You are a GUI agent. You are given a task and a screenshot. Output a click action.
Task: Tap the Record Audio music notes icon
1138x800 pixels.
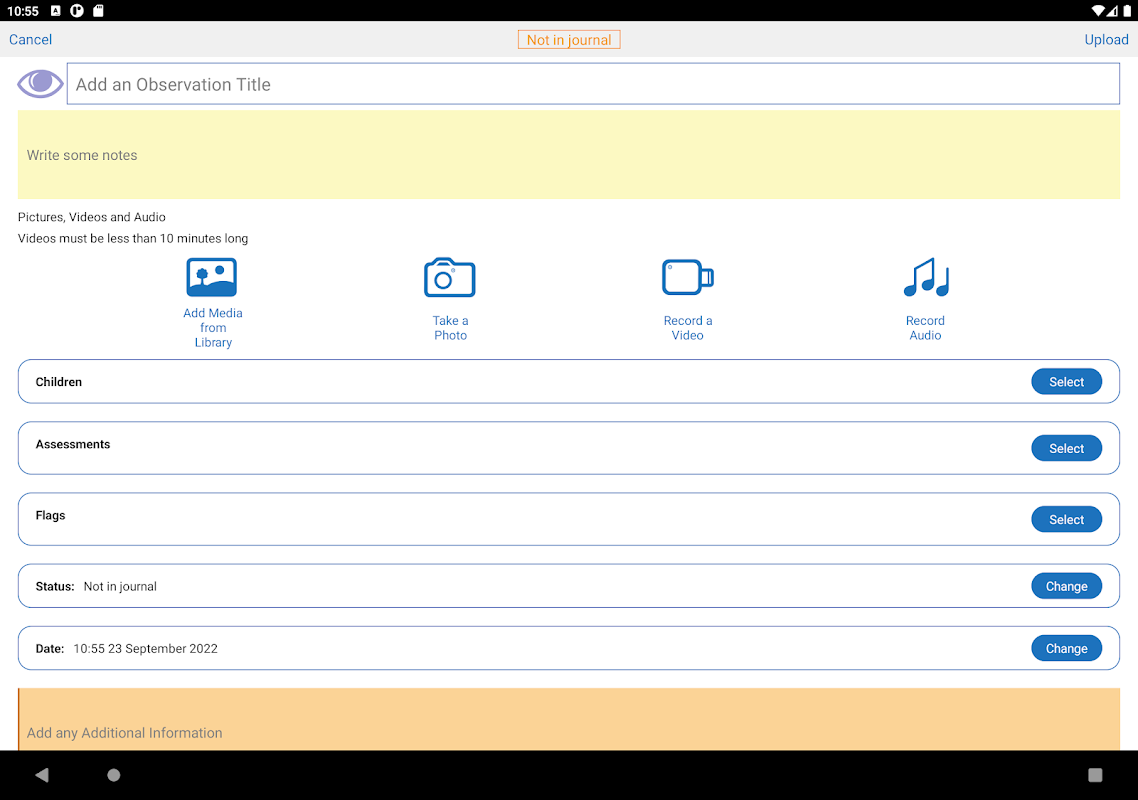point(925,277)
